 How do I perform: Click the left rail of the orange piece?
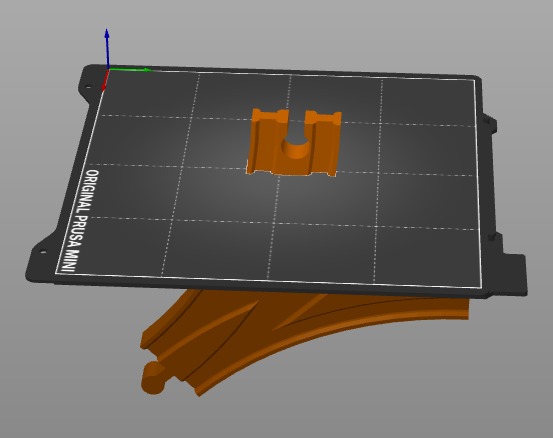pos(263,143)
